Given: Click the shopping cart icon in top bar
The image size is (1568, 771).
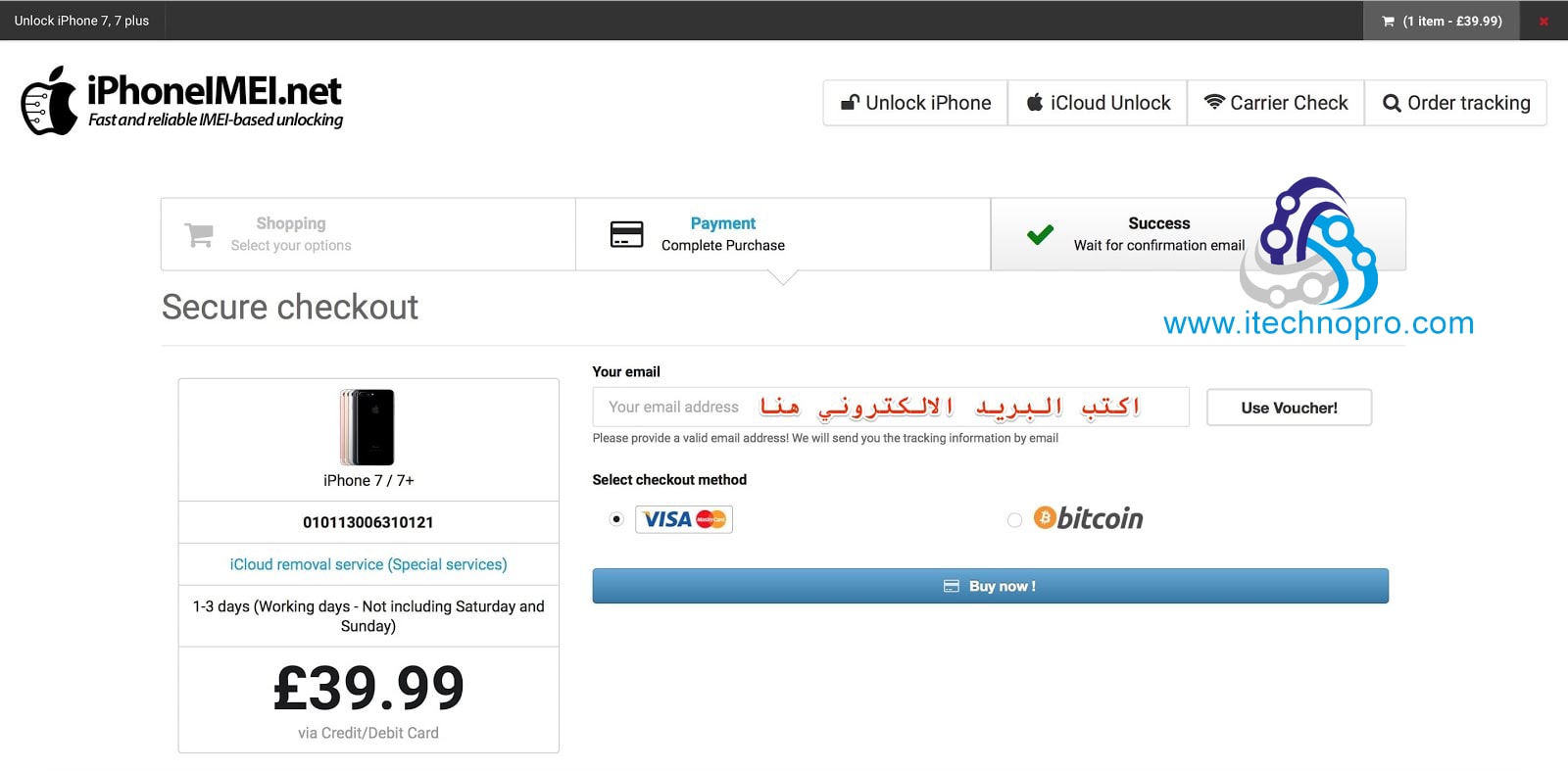Looking at the screenshot, I should pos(1388,22).
